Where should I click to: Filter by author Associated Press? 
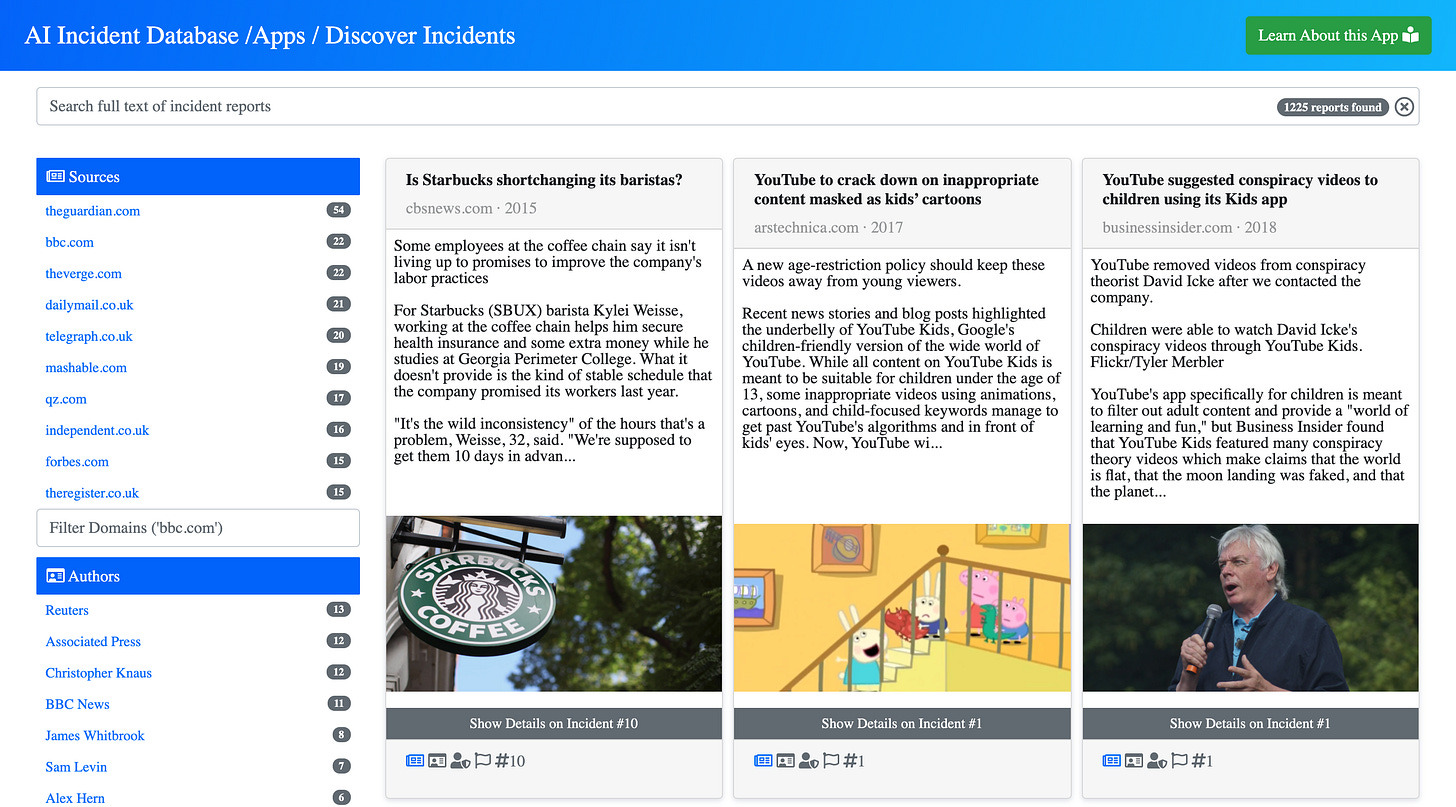[x=93, y=641]
